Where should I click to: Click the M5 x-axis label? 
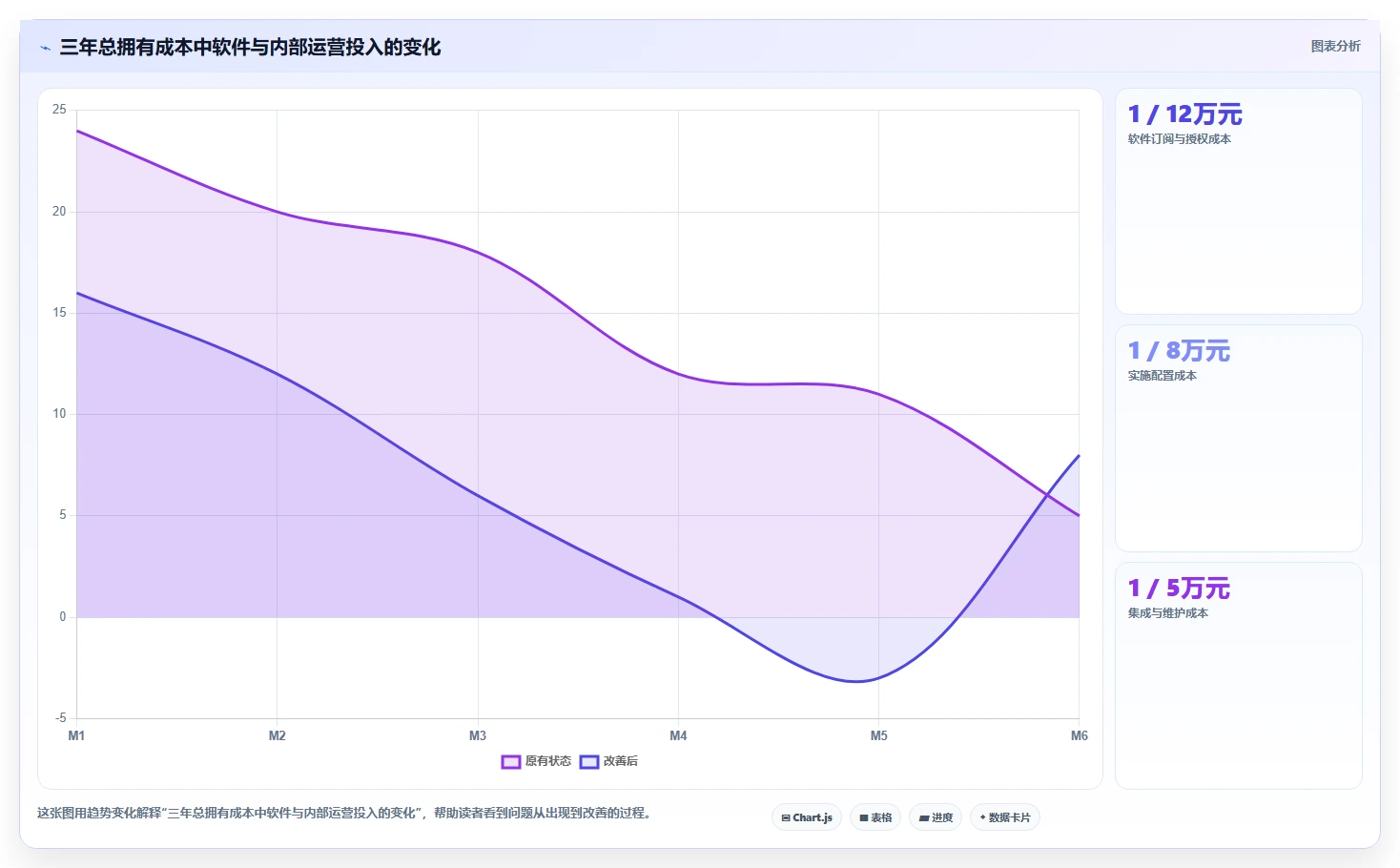tap(878, 735)
